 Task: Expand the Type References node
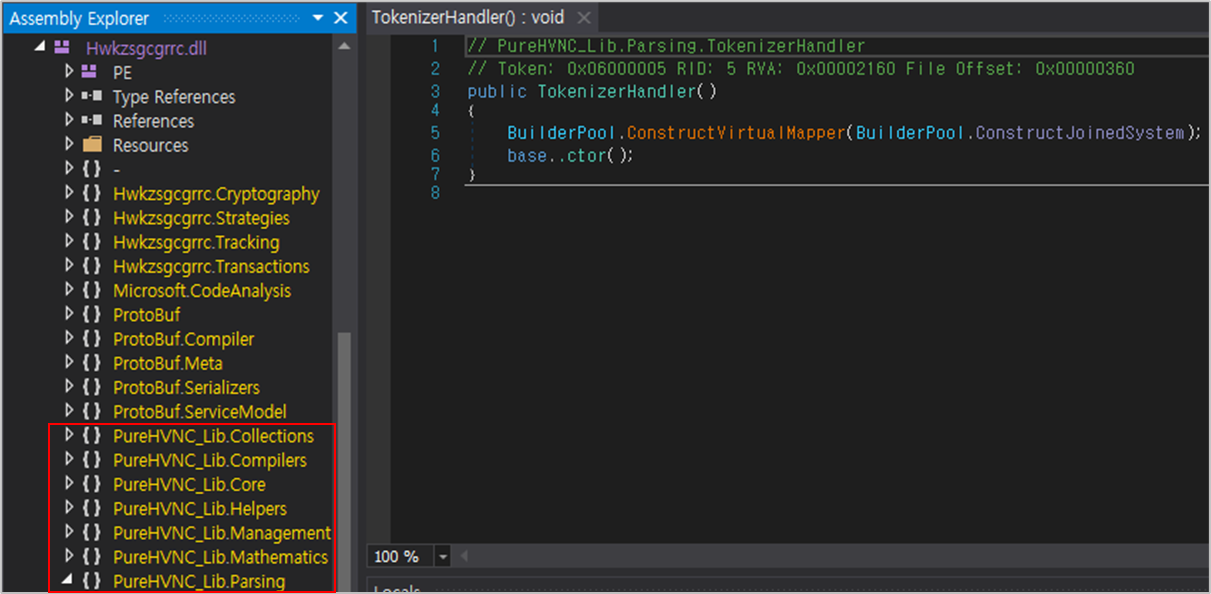(69, 96)
